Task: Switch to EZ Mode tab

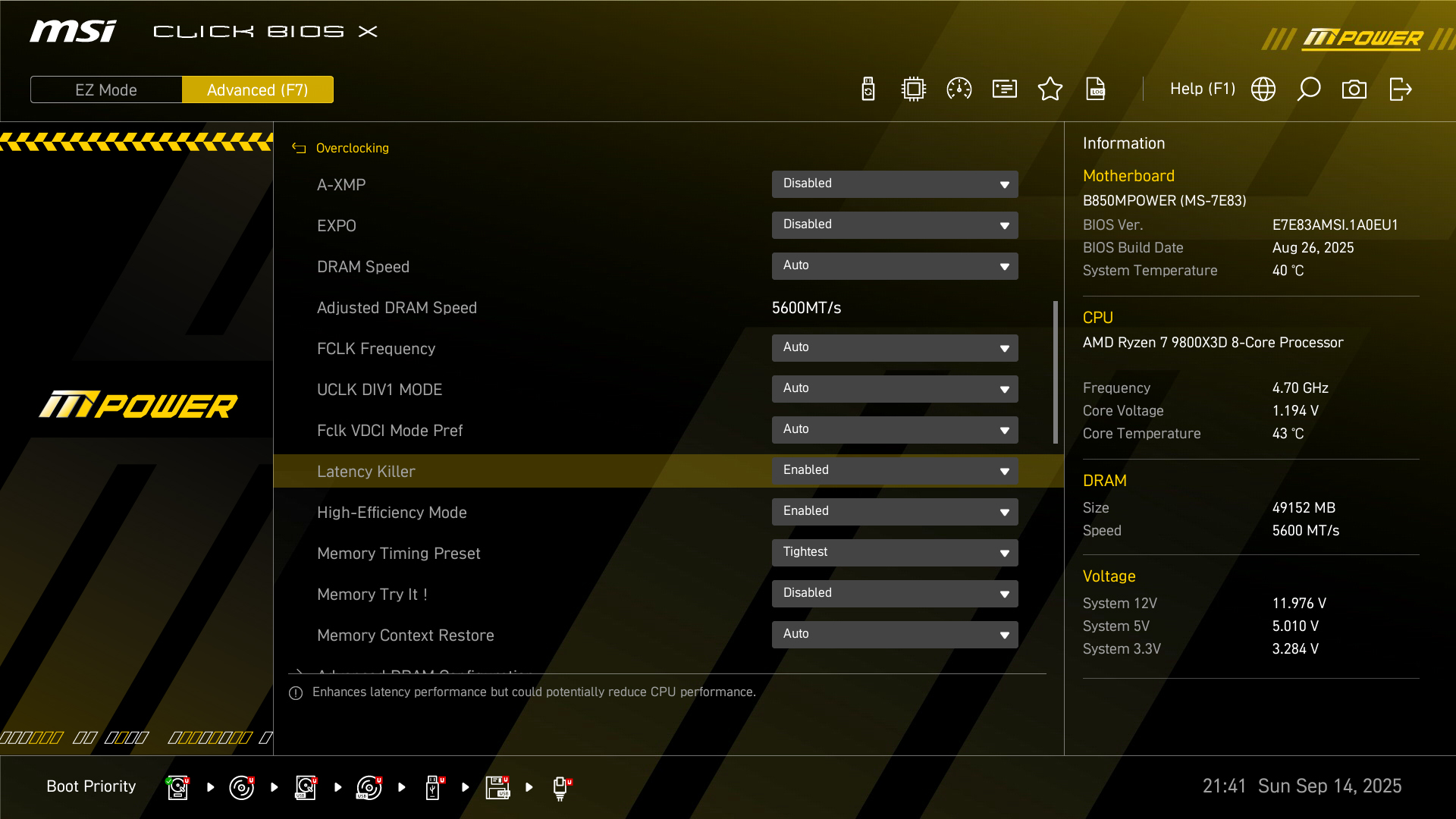Action: (x=106, y=90)
